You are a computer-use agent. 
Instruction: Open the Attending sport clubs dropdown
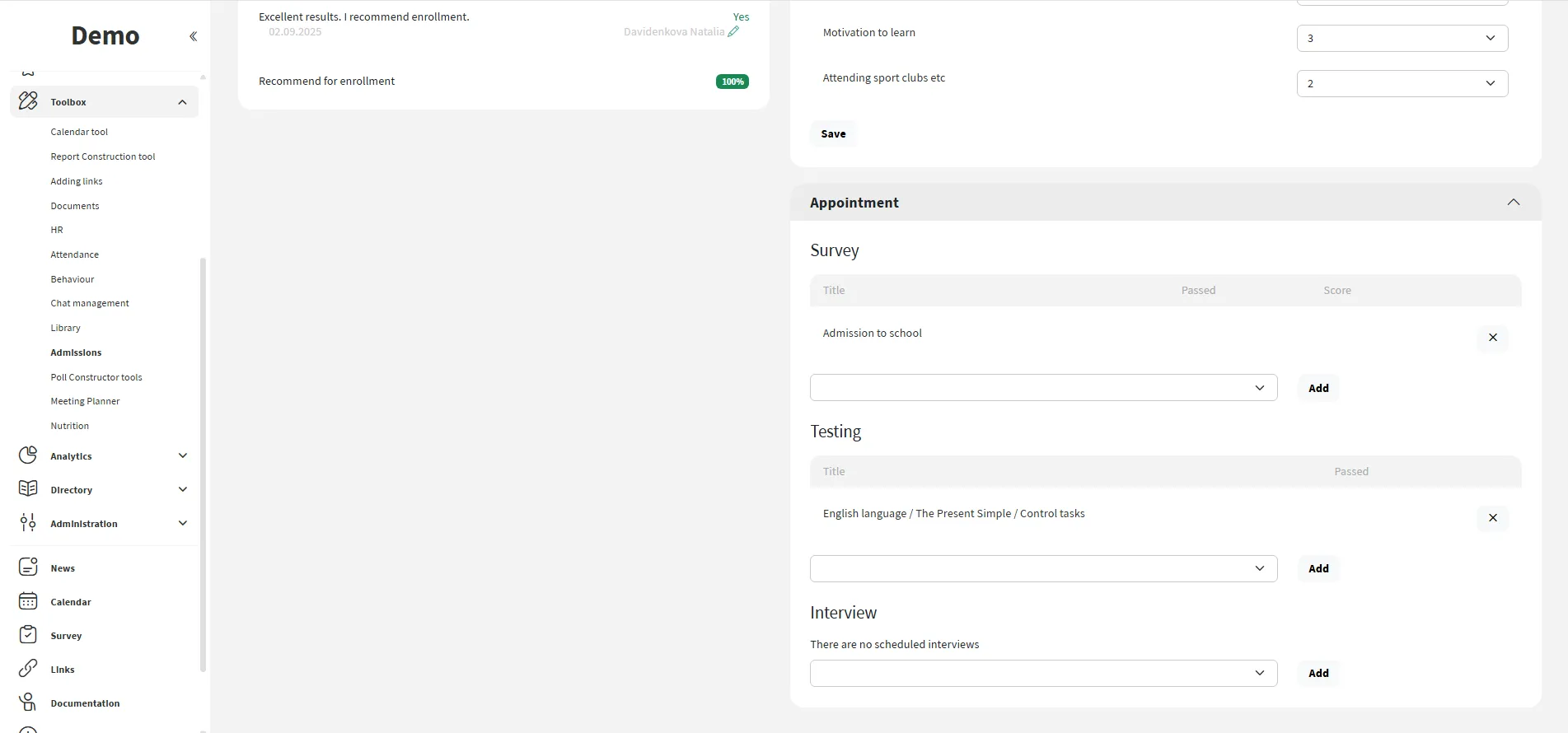(x=1402, y=84)
